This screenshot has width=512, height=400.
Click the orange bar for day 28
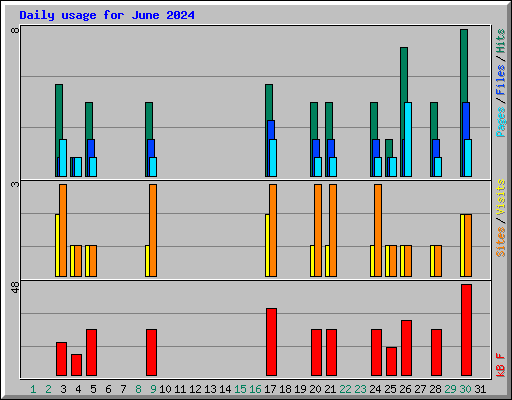click(438, 261)
